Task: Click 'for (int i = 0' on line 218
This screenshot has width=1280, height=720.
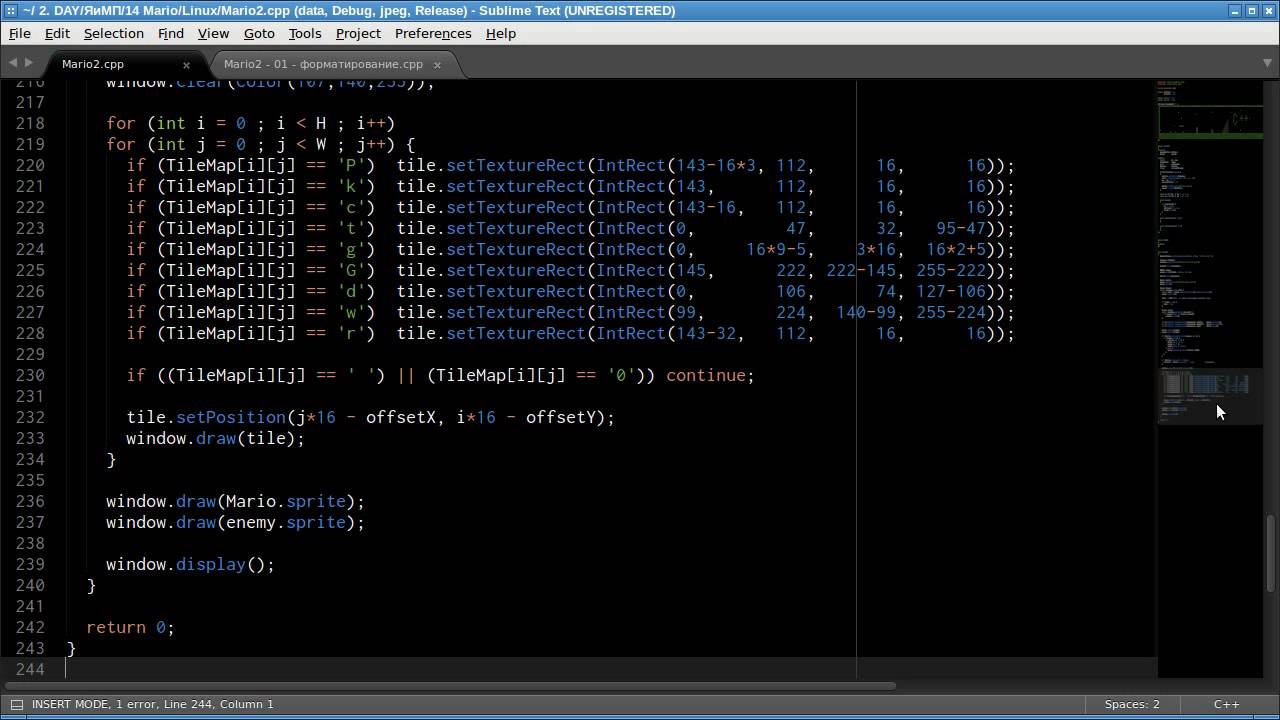Action: tap(176, 123)
